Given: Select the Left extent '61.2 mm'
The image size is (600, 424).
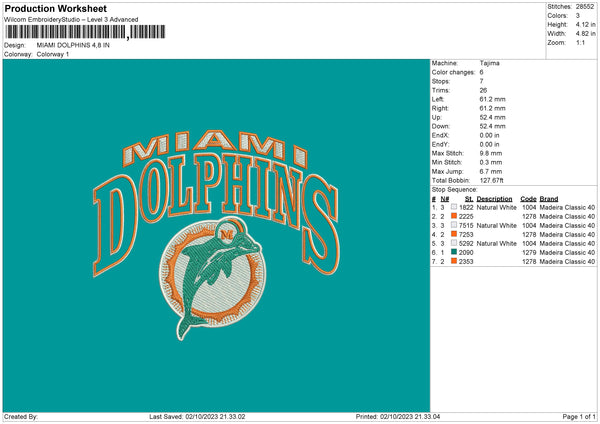Looking at the screenshot, I should click(x=492, y=99).
